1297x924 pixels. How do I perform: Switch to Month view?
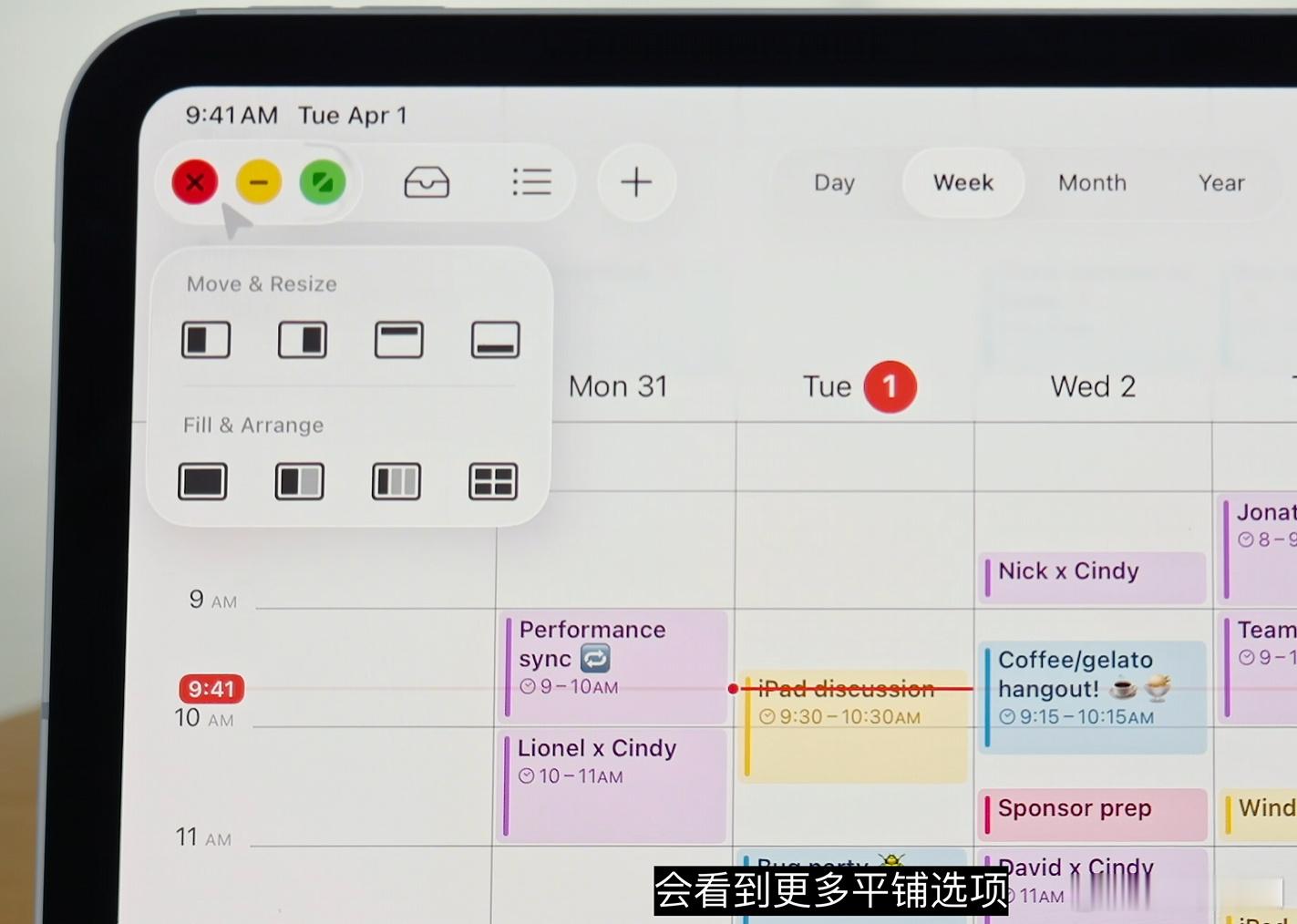1092,183
